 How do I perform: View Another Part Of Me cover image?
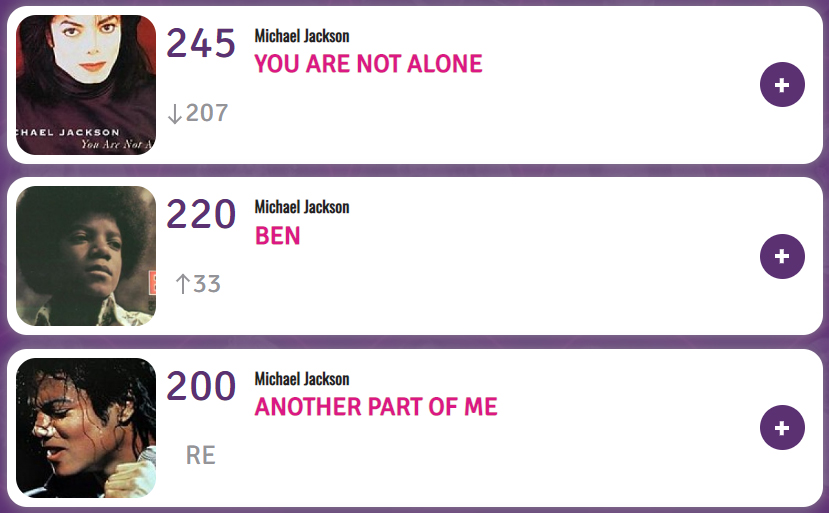[86, 428]
